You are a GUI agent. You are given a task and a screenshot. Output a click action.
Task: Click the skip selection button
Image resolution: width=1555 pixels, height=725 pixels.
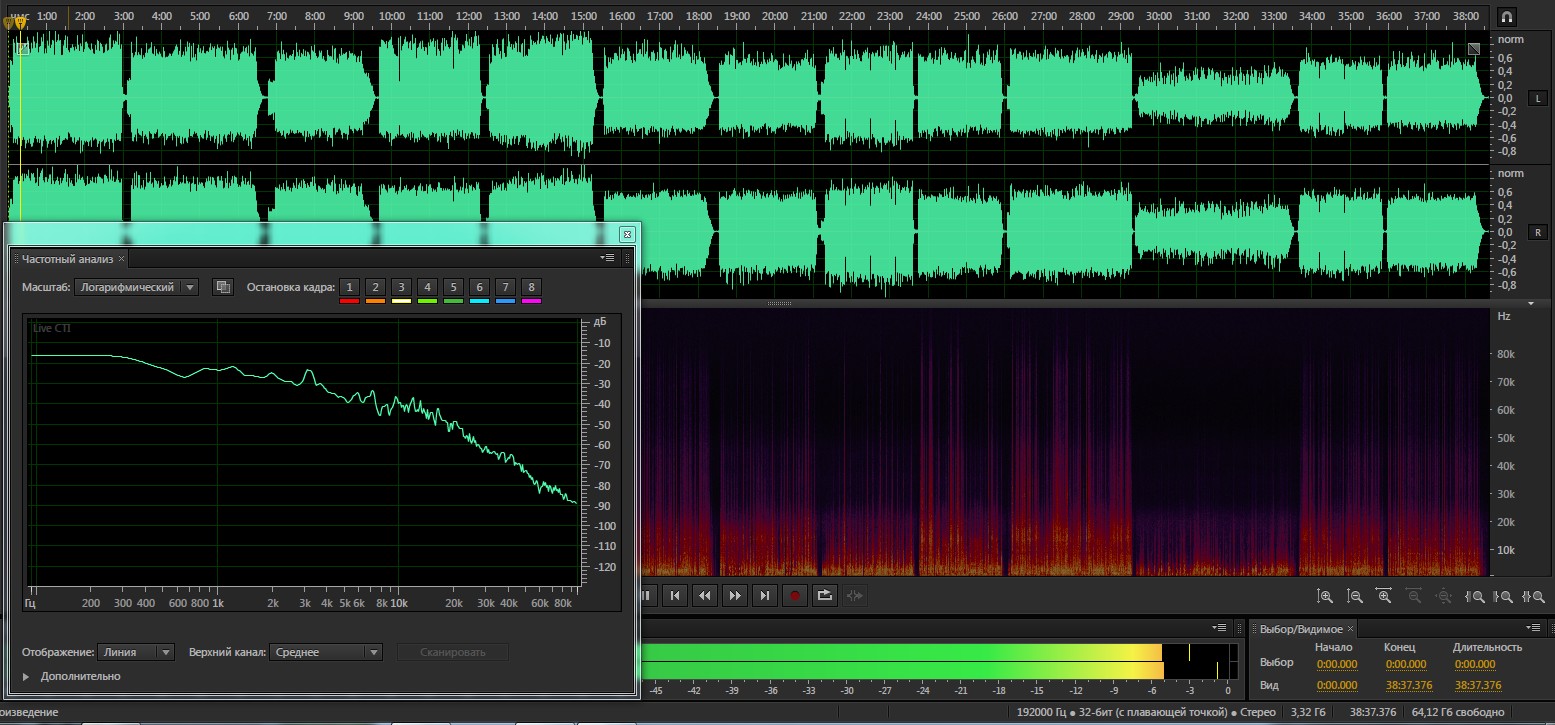(854, 596)
